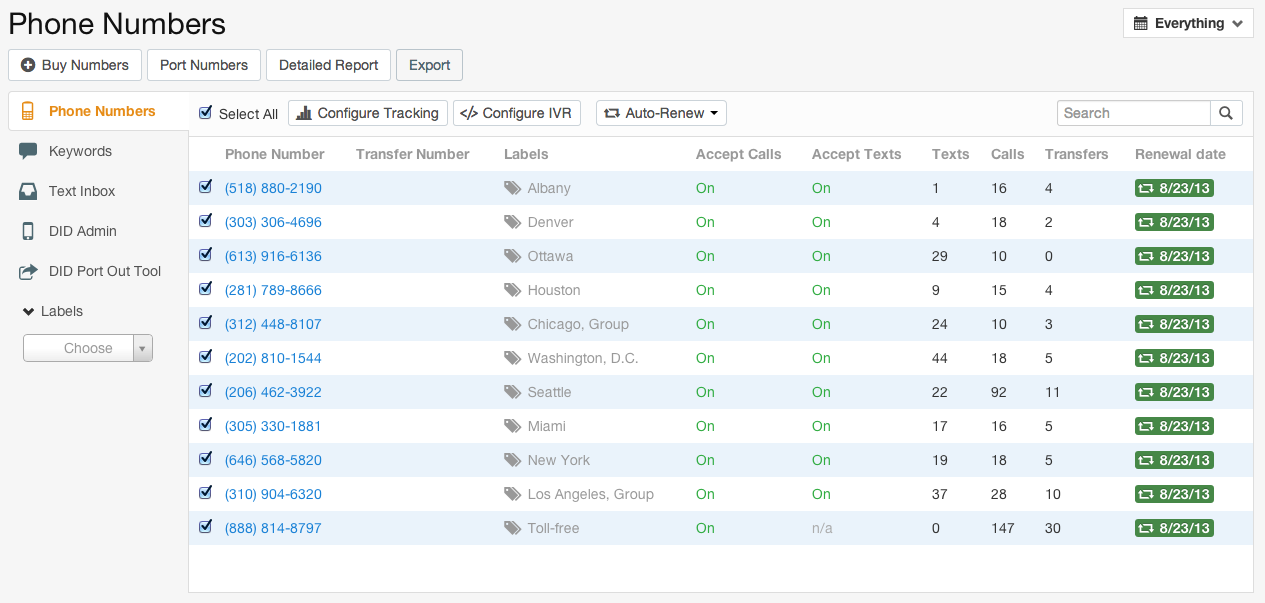The width and height of the screenshot is (1265, 603).
Task: Click the Text Inbox tray icon
Action: click(29, 191)
